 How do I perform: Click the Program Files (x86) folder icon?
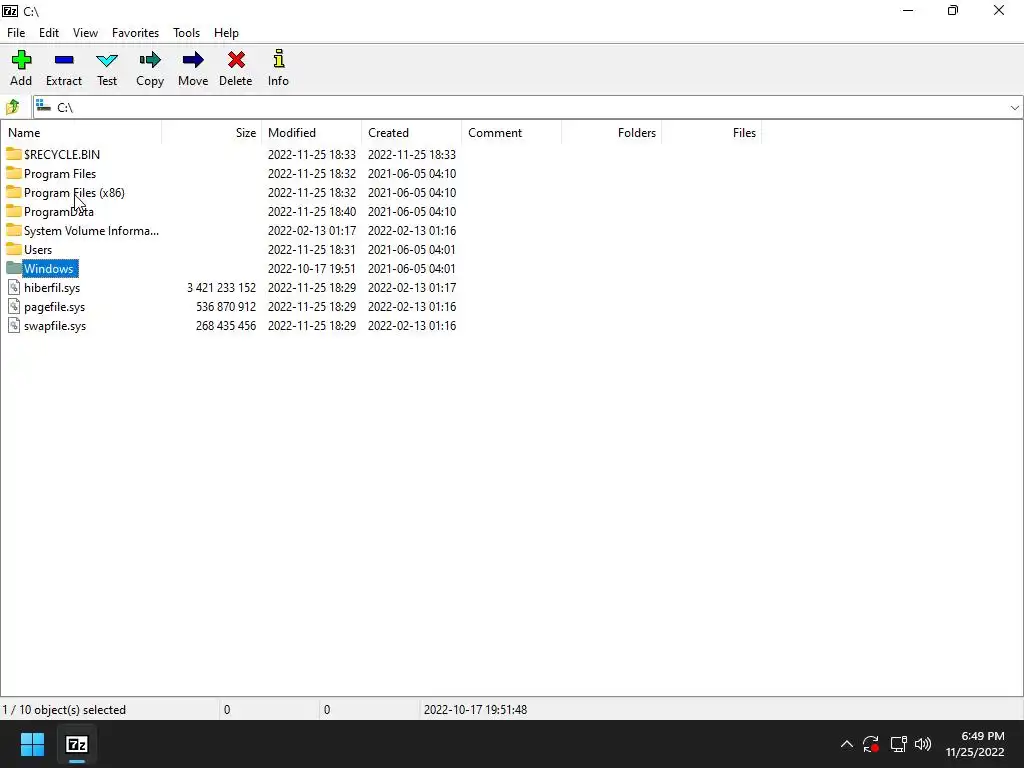pyautogui.click(x=14, y=192)
